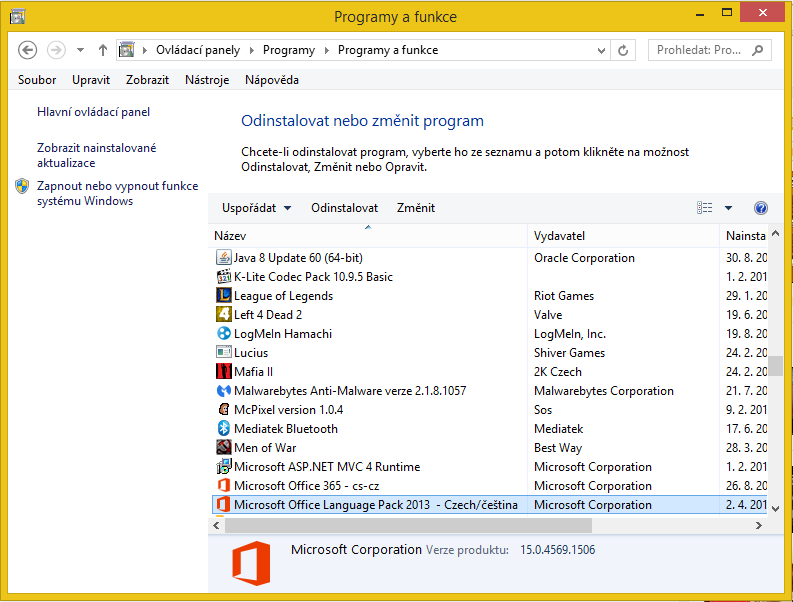Click the Men of War icon

[x=224, y=447]
